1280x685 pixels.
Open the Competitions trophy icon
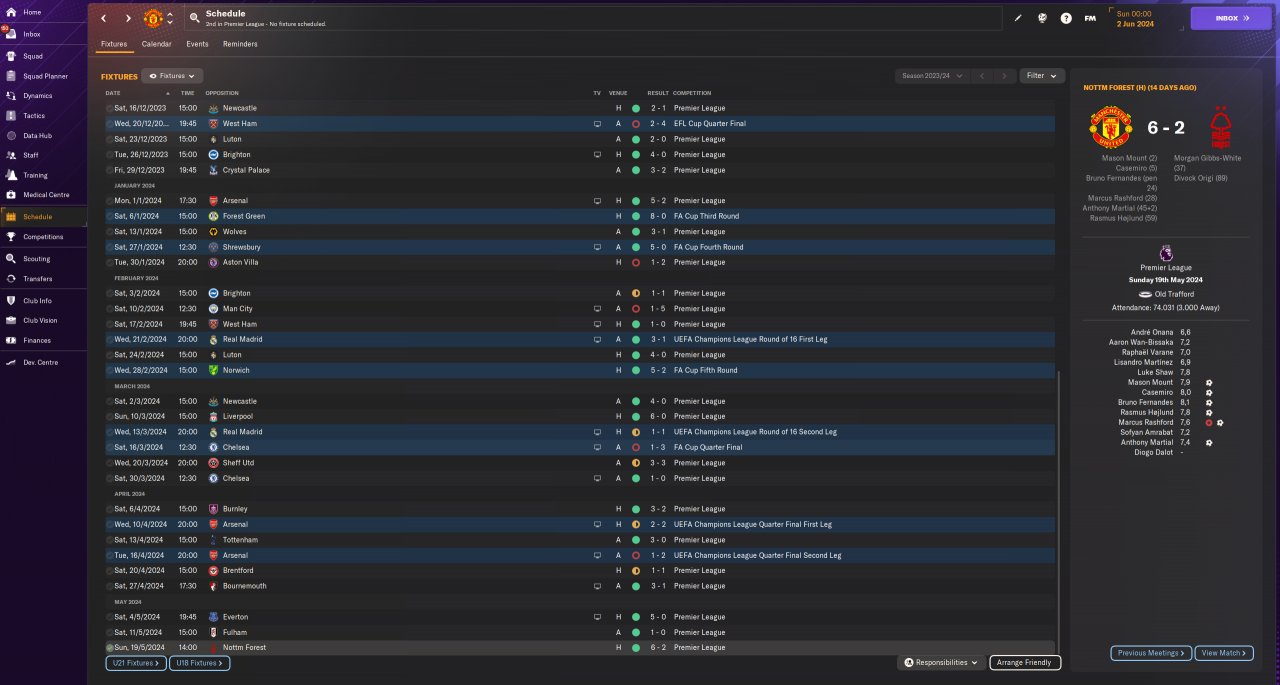pos(11,237)
